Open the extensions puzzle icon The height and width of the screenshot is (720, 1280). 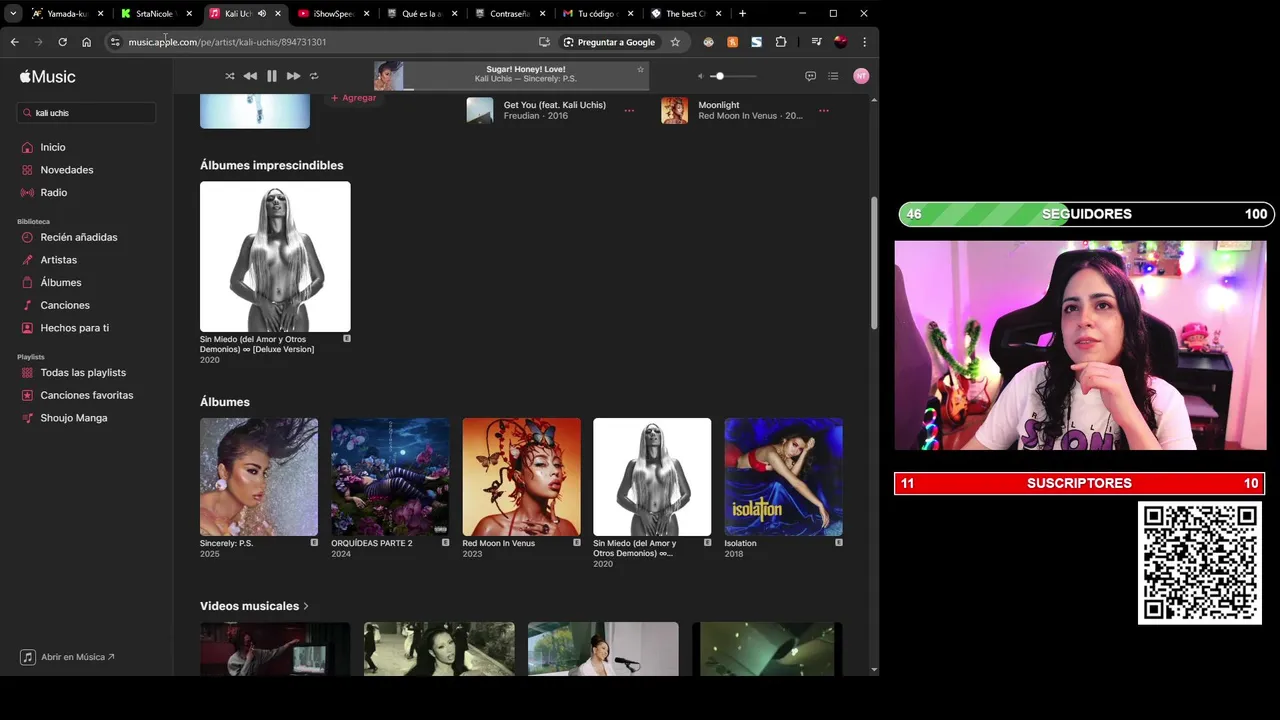tap(781, 42)
